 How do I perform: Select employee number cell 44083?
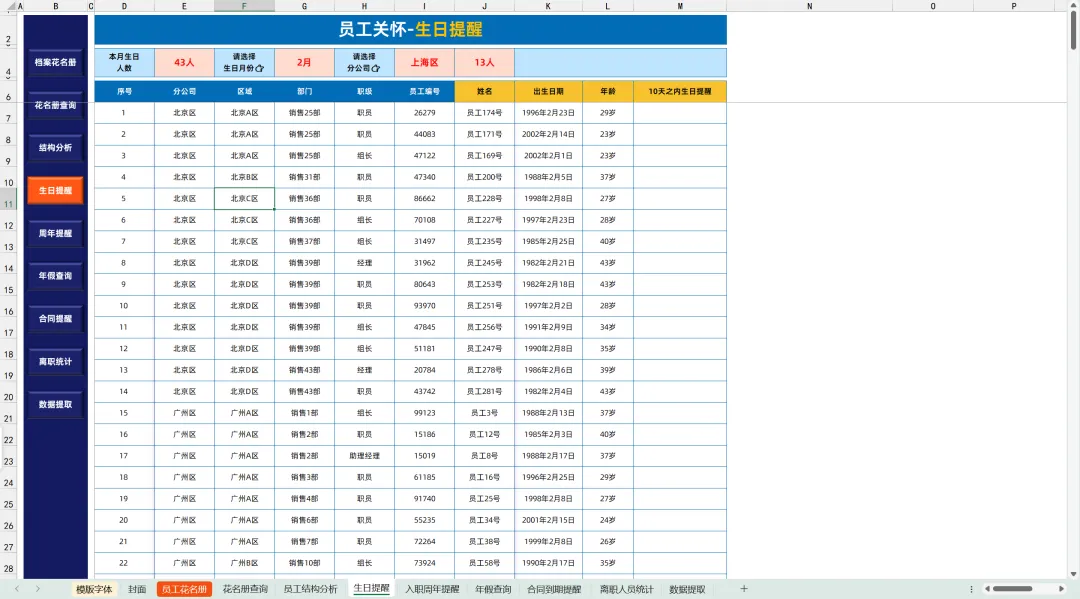coord(424,134)
